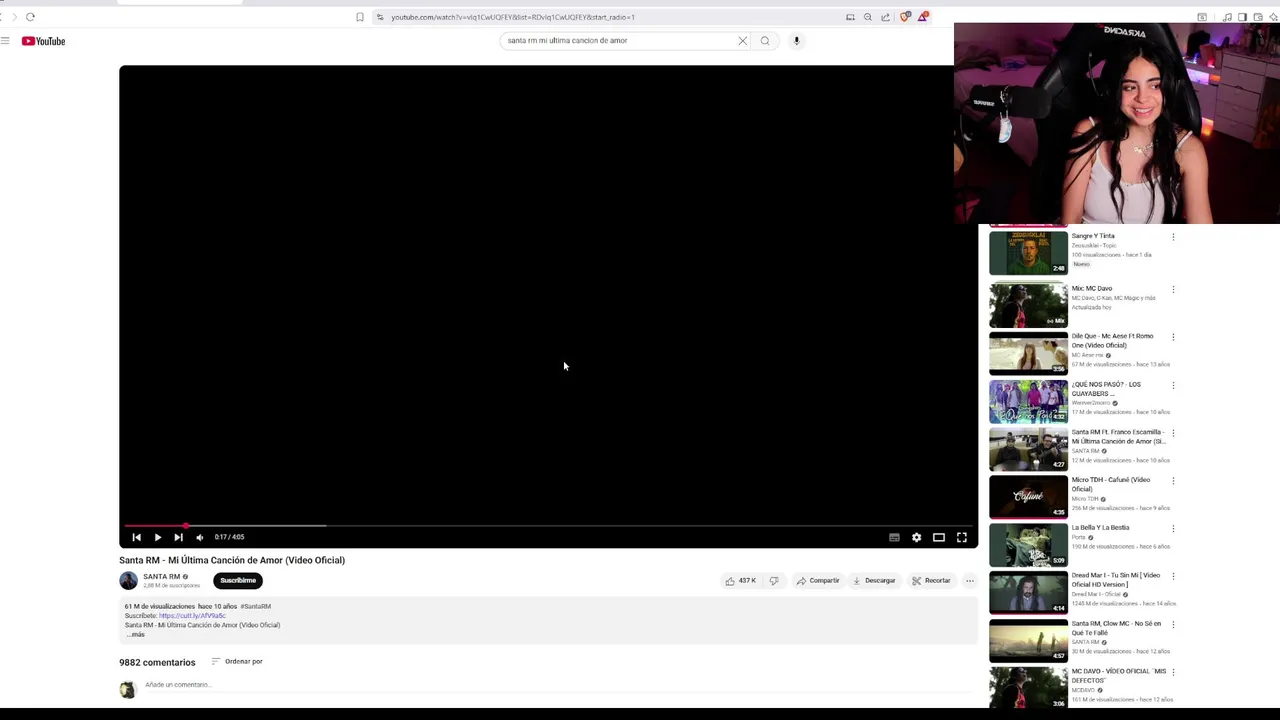This screenshot has width=1280, height=720.
Task: Open the Ordenar por comment sorting dropdown
Action: (237, 662)
